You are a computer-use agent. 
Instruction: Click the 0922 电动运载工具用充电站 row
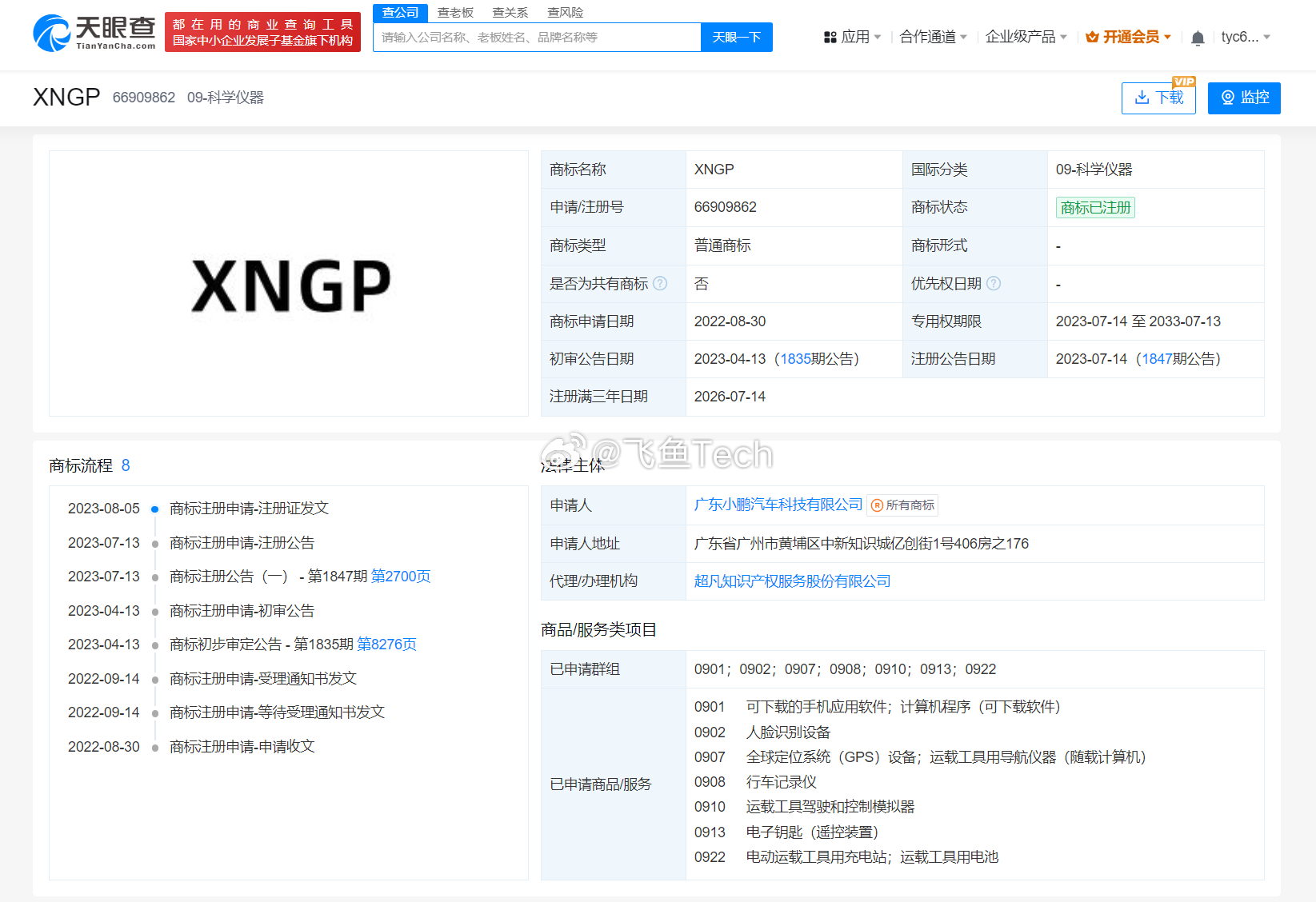pyautogui.click(x=846, y=857)
